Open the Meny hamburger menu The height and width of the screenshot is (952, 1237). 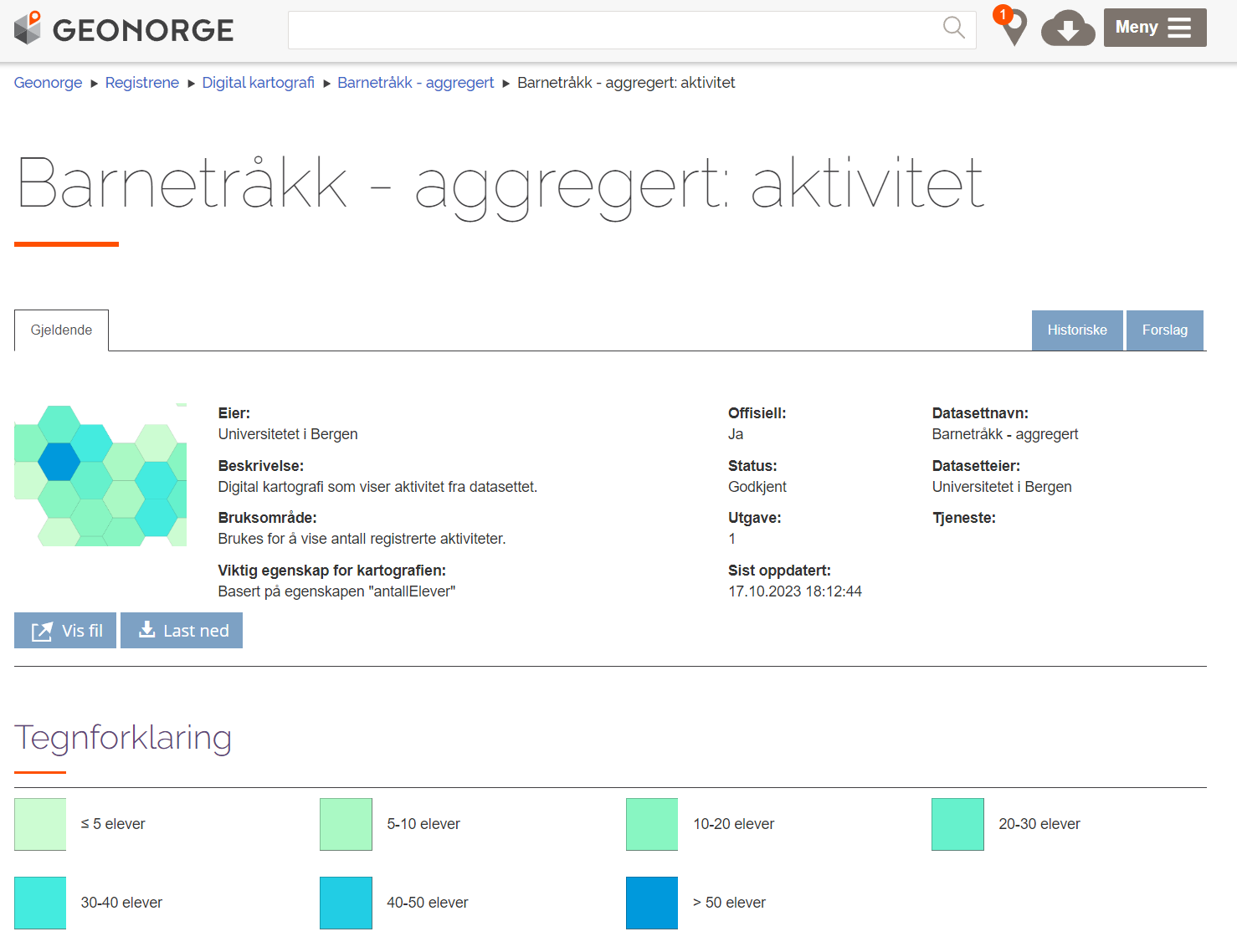tap(1155, 28)
